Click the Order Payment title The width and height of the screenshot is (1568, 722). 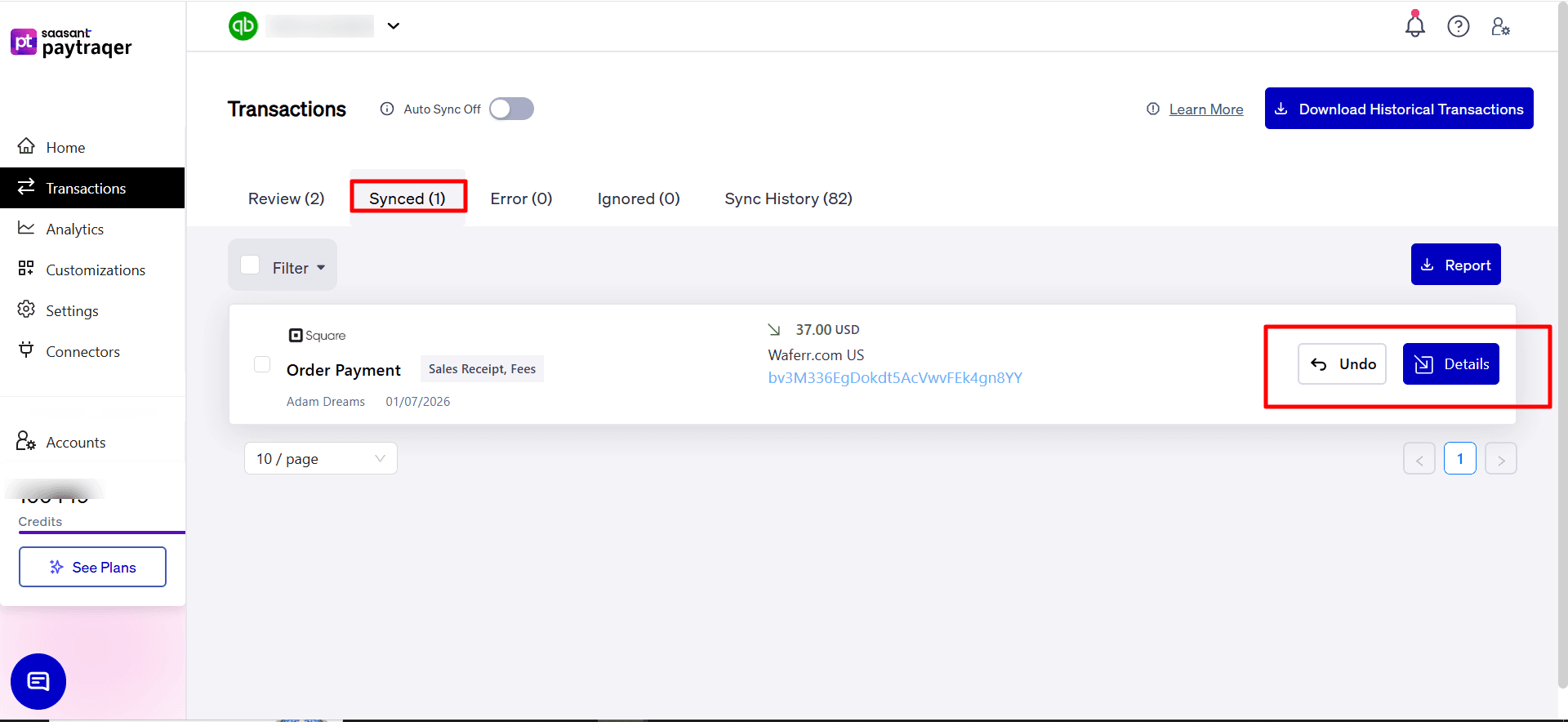point(344,370)
